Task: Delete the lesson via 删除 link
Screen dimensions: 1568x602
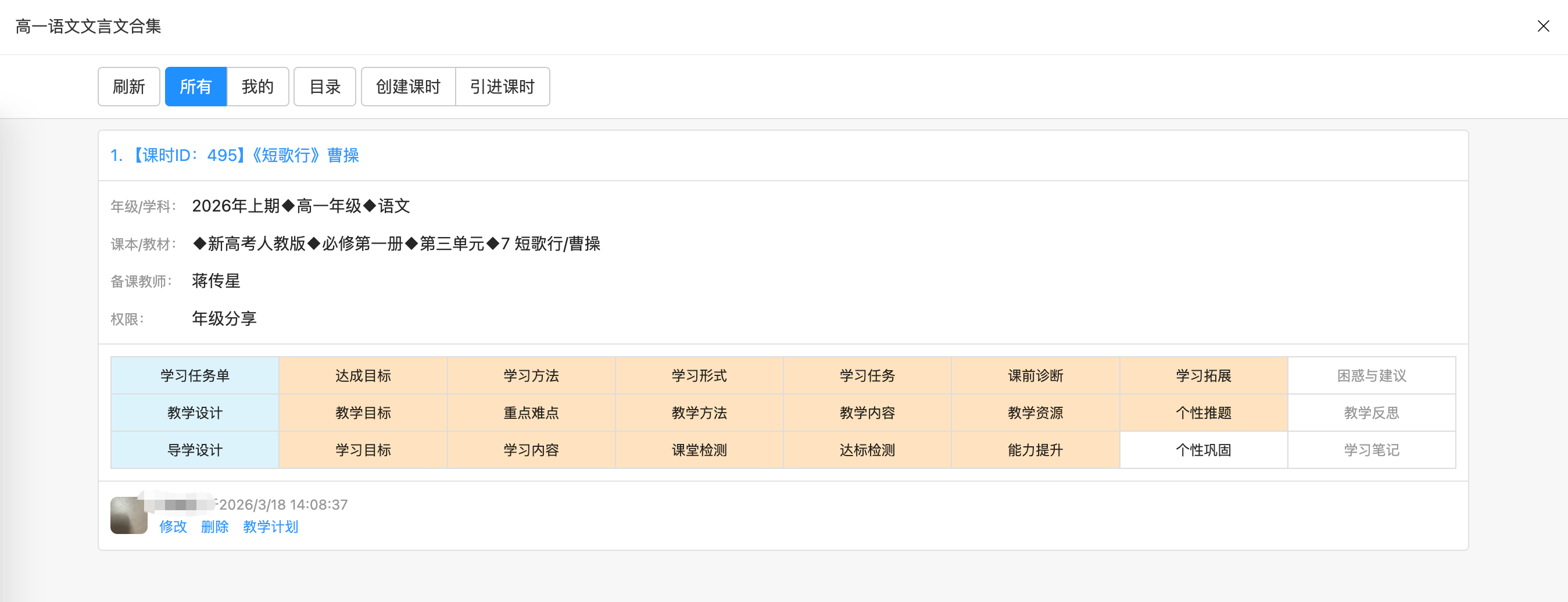Action: [x=214, y=526]
